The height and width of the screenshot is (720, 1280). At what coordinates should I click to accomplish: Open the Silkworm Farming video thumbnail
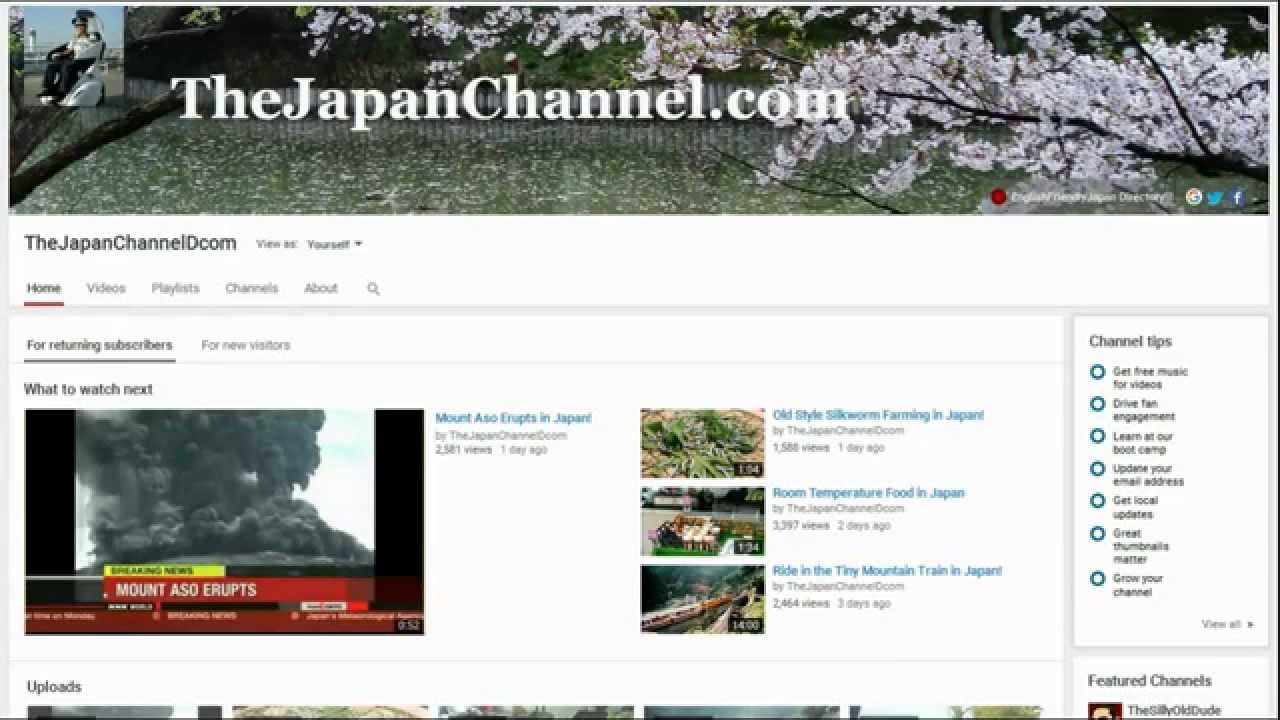pos(702,443)
